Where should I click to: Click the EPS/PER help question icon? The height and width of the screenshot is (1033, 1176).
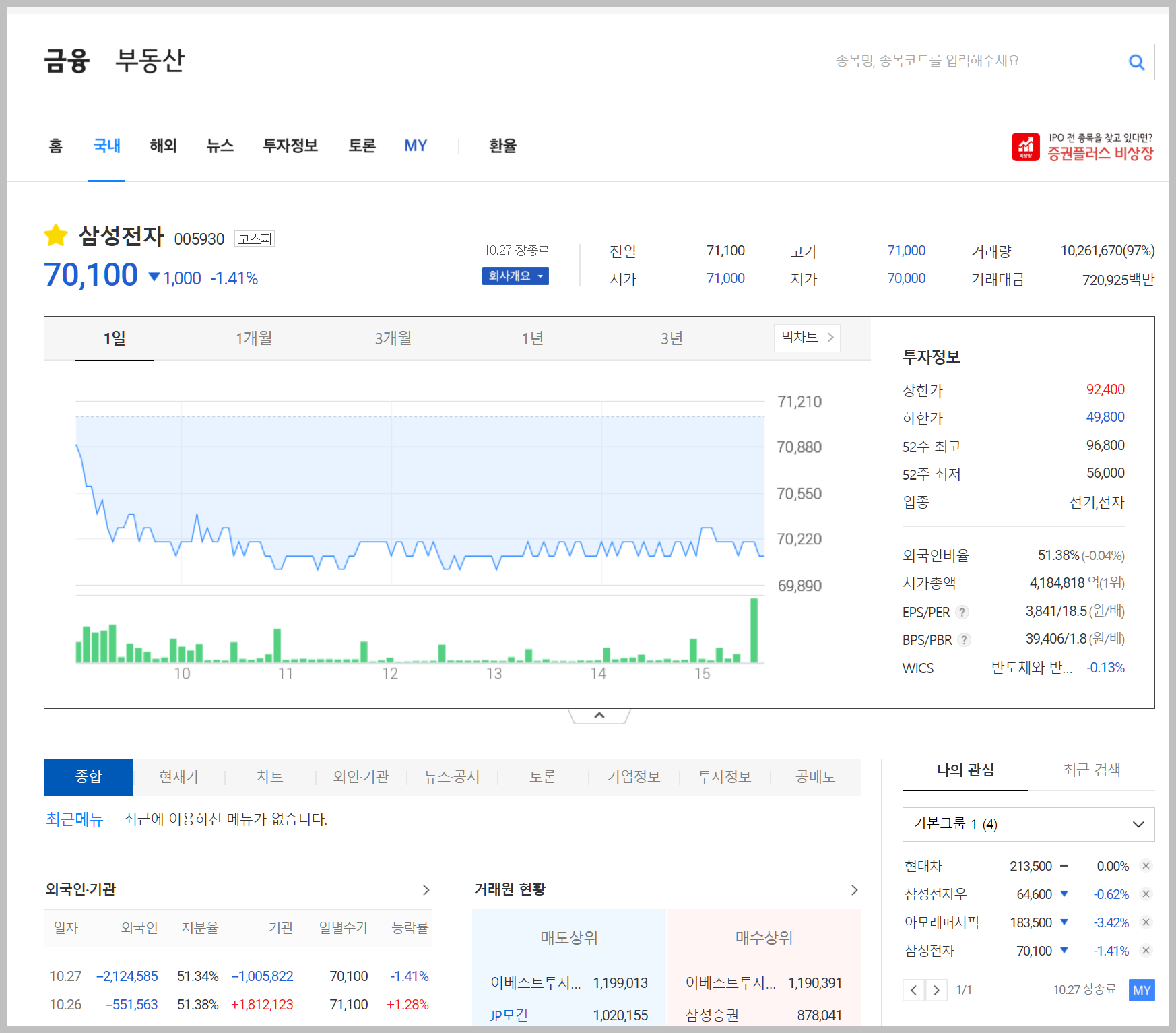tap(962, 612)
